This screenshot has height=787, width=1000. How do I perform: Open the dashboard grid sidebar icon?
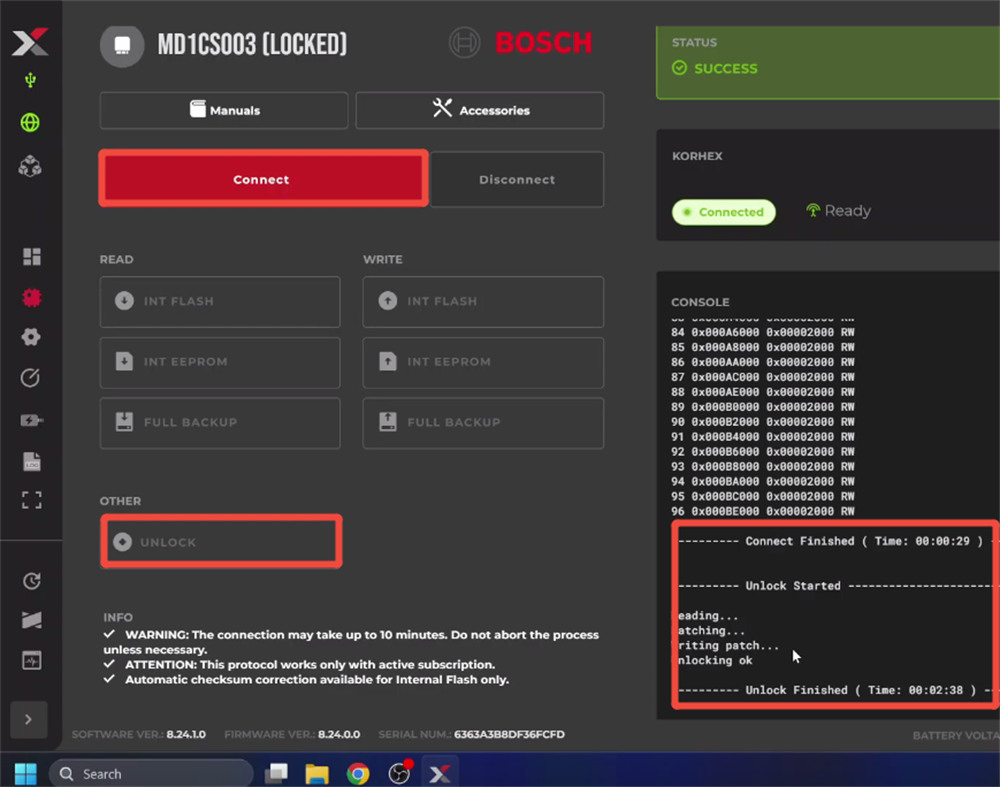pos(31,256)
